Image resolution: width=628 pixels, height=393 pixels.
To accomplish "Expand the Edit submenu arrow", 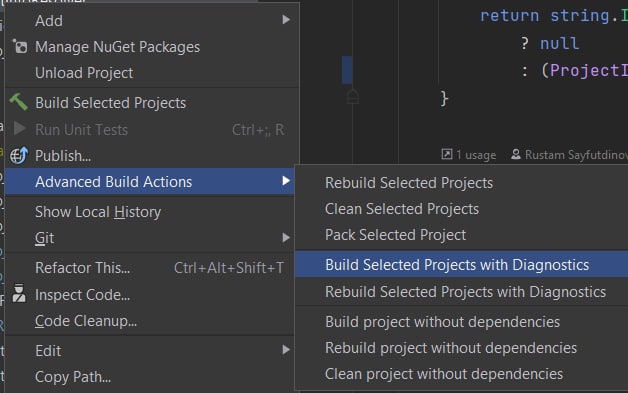I will tap(286, 350).
